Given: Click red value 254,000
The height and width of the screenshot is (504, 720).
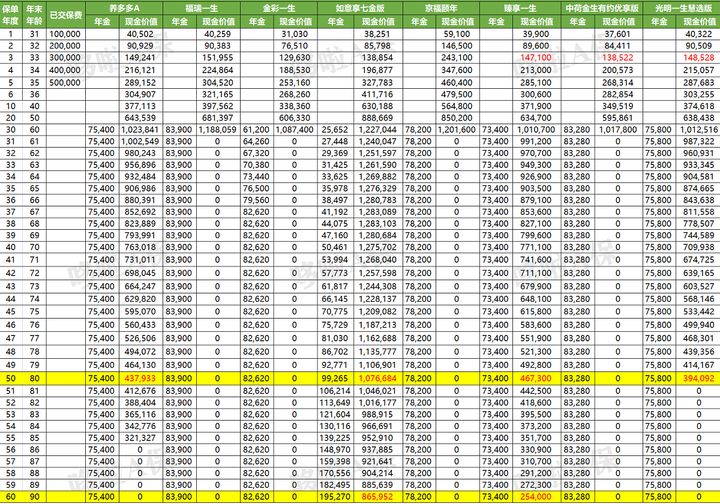Looking at the screenshot, I should [x=536, y=497].
